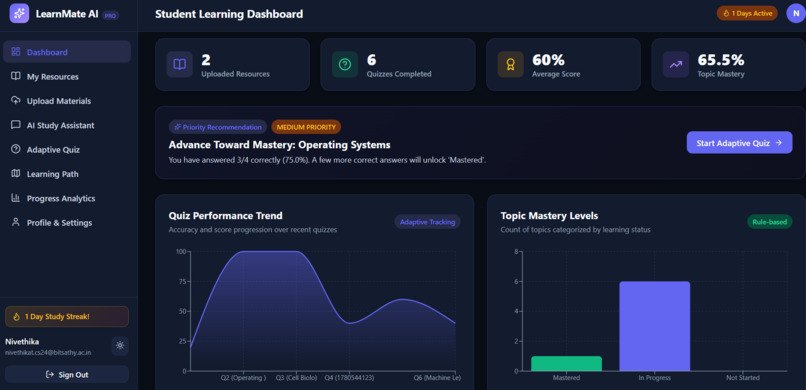Click the Adaptive Tracking badge
Screen dimensions: 806x390
428,221
